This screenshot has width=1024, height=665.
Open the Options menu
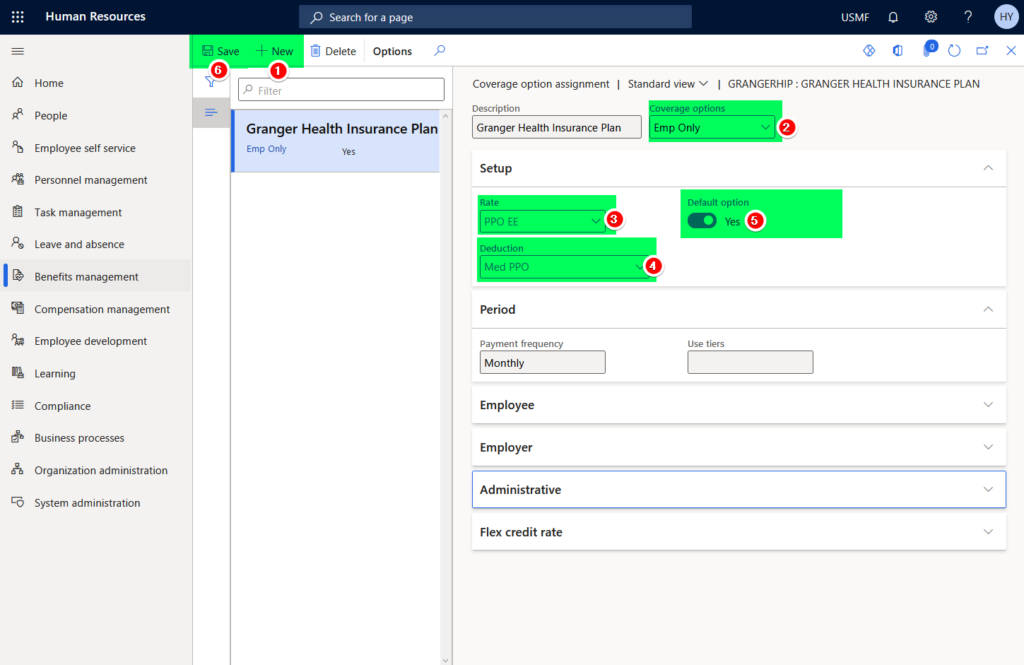point(392,51)
